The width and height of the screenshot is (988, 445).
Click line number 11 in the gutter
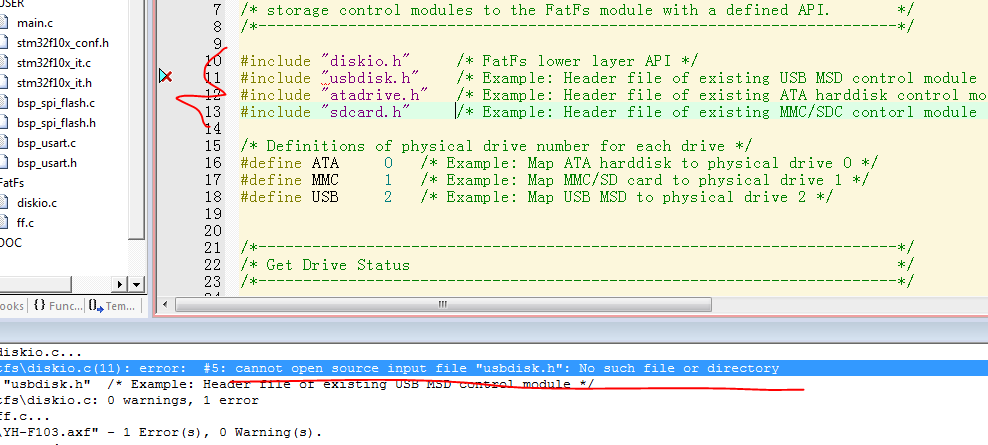tap(214, 78)
